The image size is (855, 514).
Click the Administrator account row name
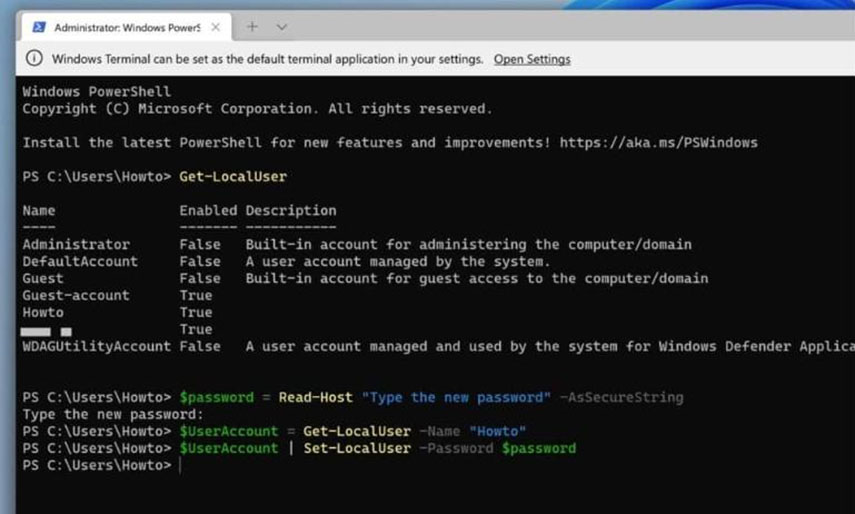(76, 244)
